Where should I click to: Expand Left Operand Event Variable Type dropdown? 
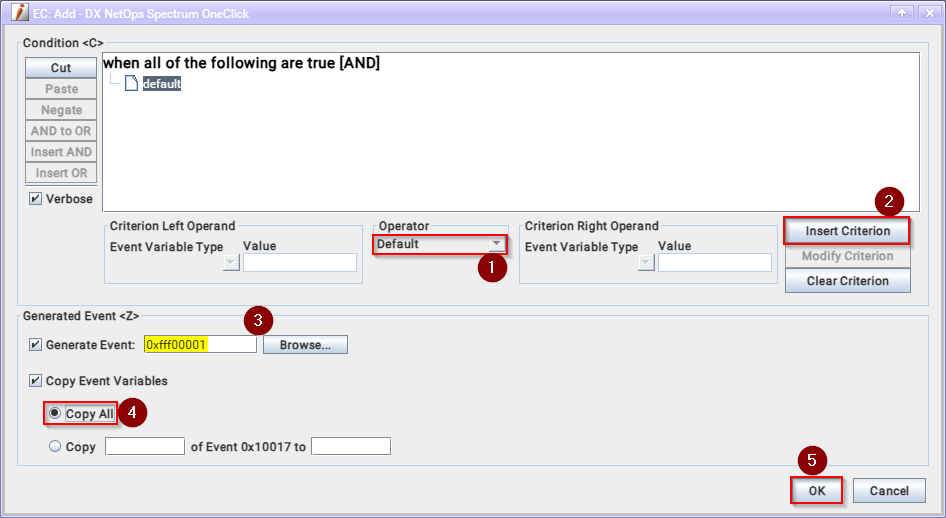(231, 263)
